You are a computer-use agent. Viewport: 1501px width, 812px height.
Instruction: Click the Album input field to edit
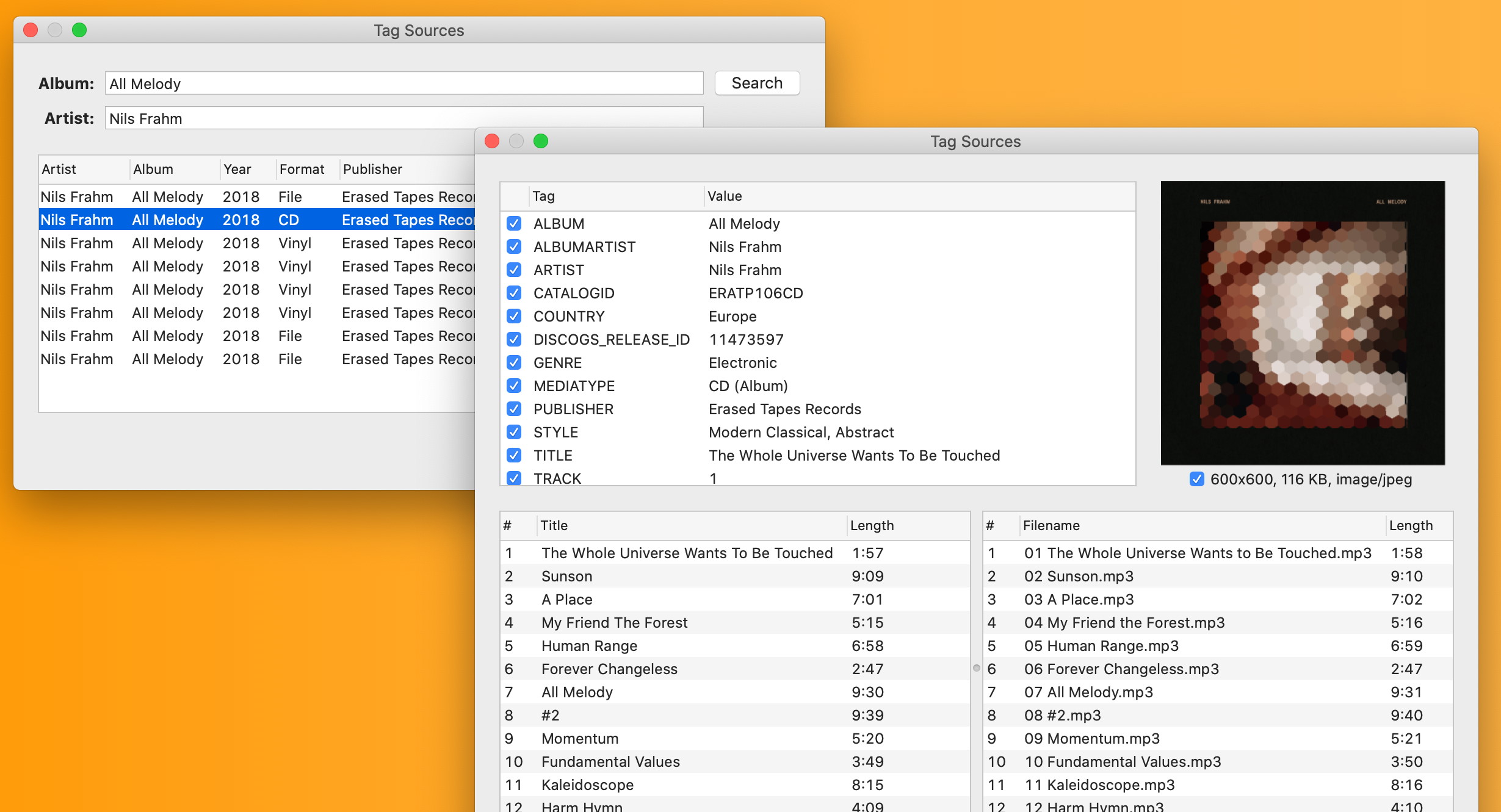click(405, 83)
